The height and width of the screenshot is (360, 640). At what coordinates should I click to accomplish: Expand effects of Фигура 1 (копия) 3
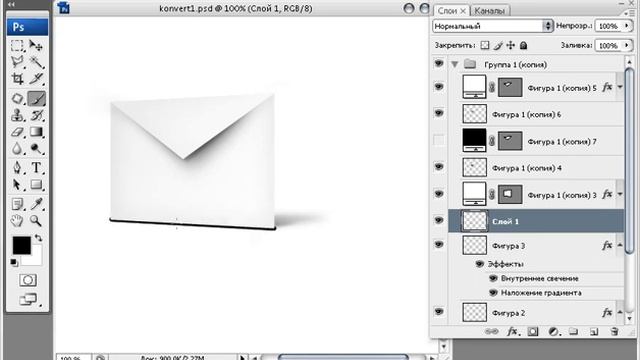point(620,195)
